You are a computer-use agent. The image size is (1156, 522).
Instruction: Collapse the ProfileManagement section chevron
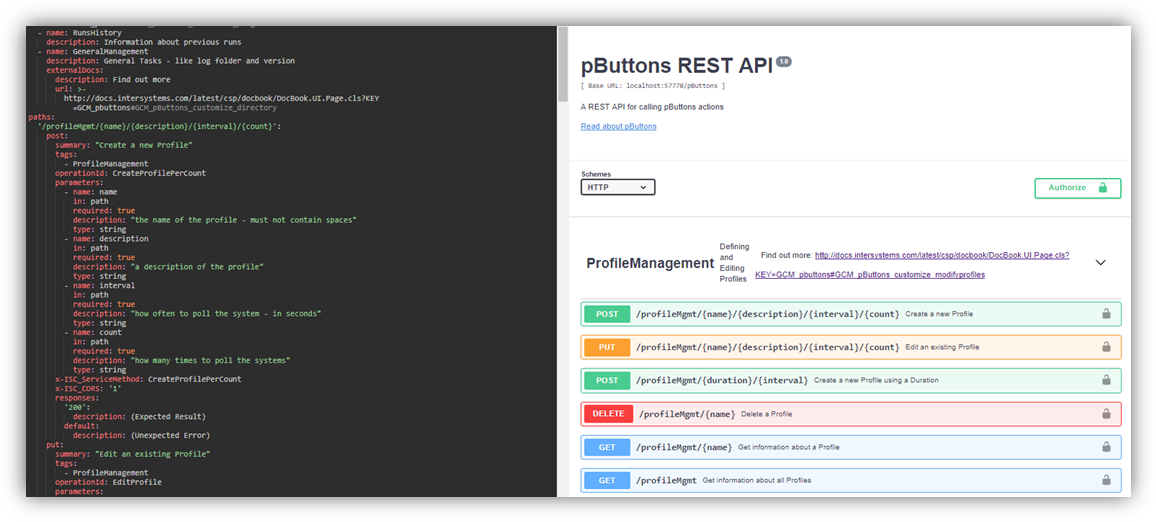[x=1100, y=263]
